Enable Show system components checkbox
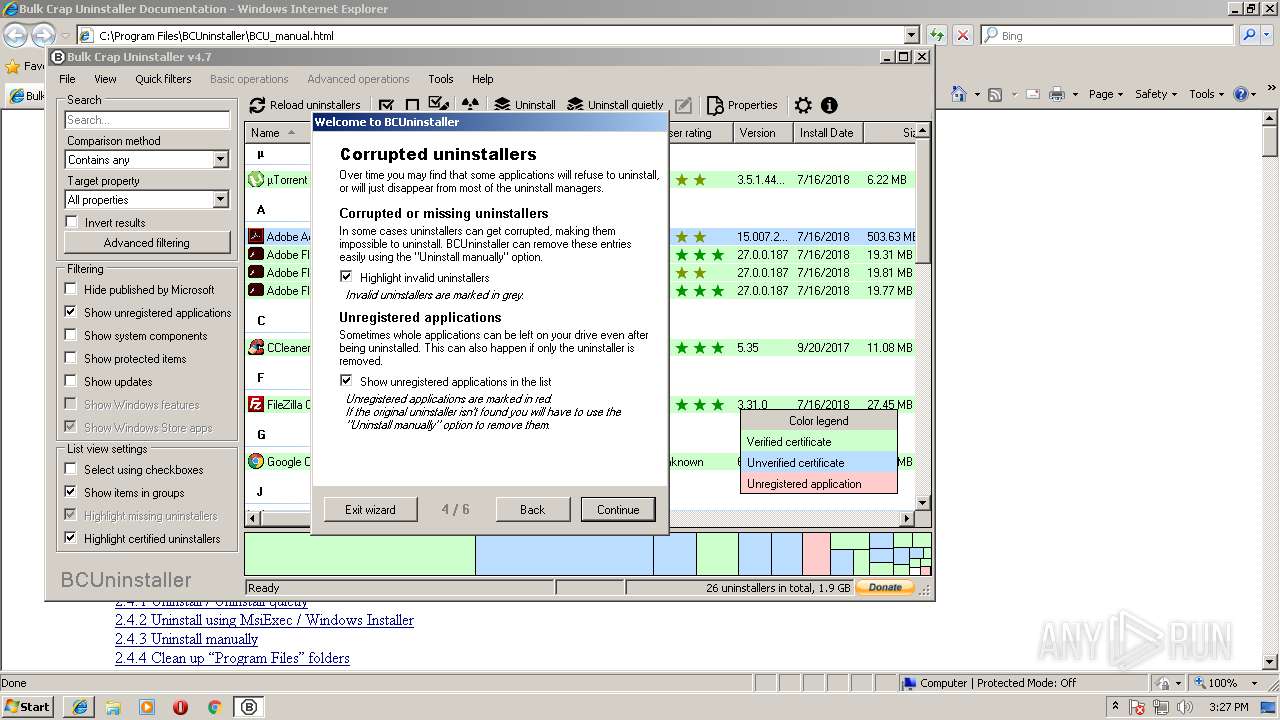 [x=71, y=335]
